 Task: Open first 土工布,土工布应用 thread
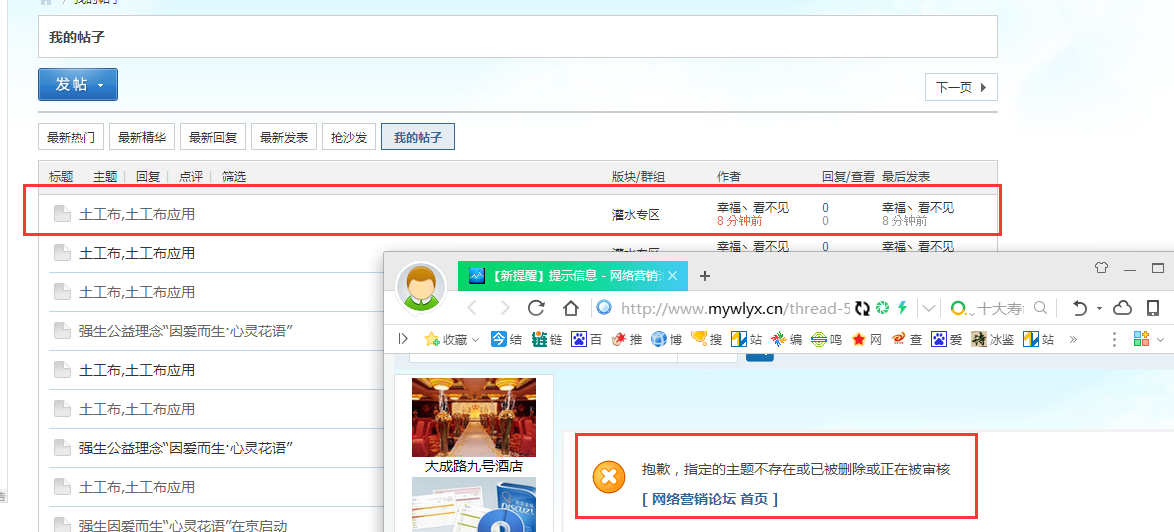click(x=137, y=214)
